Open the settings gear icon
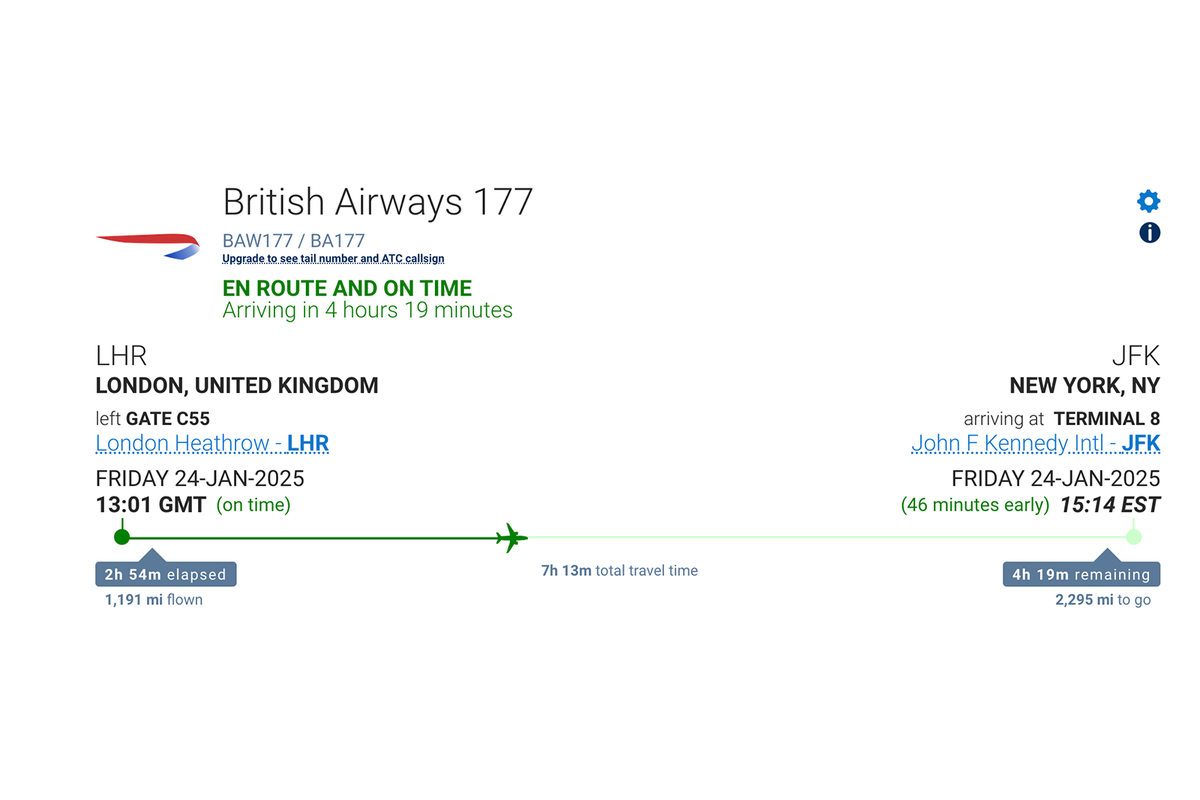Viewport: 1200px width, 800px height. [1148, 200]
